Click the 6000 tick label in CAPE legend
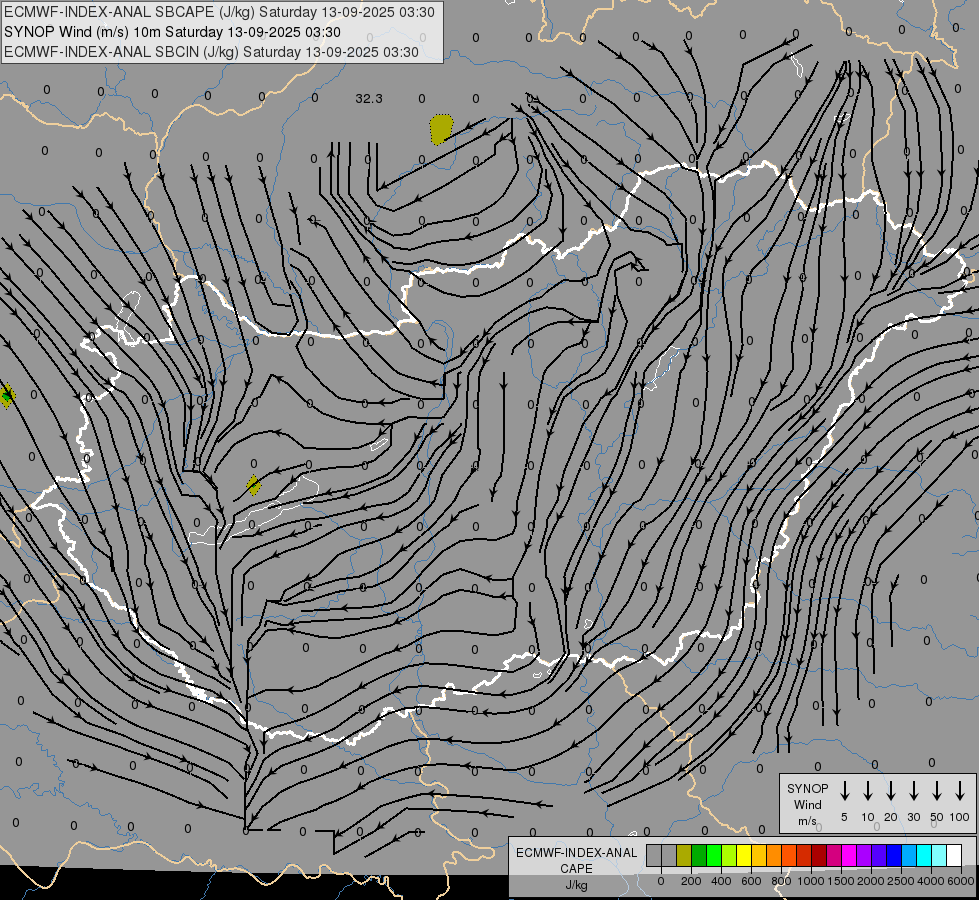 tap(961, 881)
